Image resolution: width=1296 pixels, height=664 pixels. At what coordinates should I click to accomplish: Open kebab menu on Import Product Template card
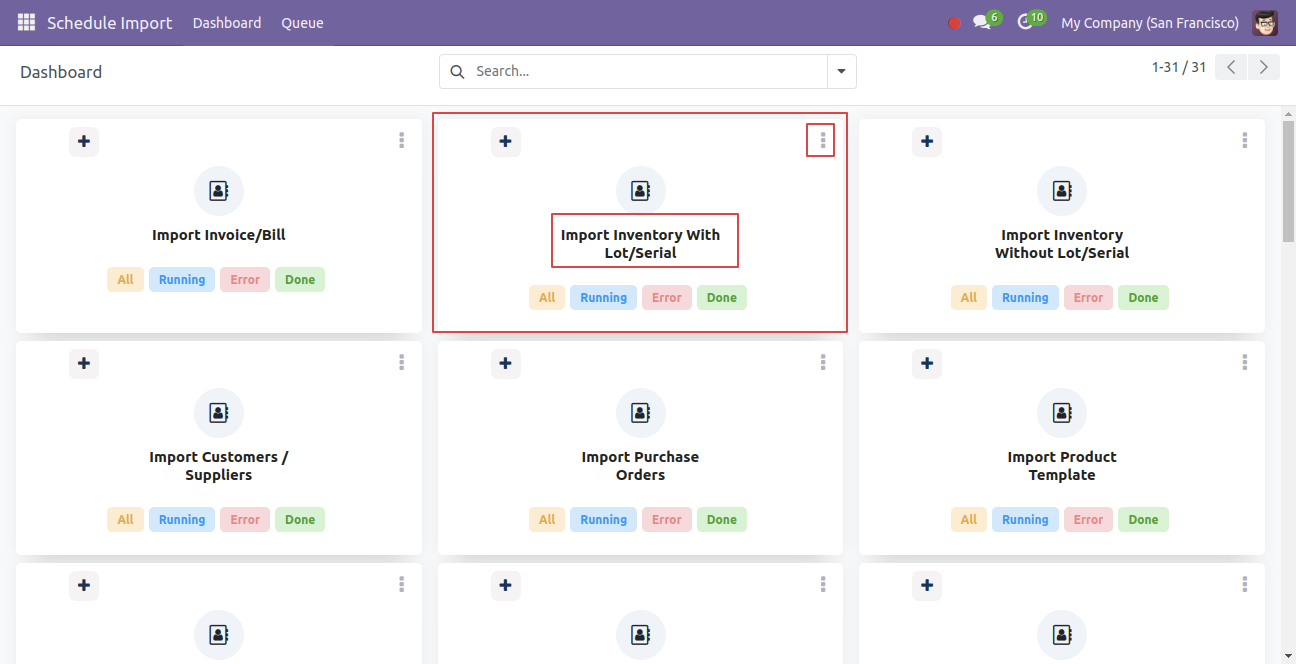1245,363
